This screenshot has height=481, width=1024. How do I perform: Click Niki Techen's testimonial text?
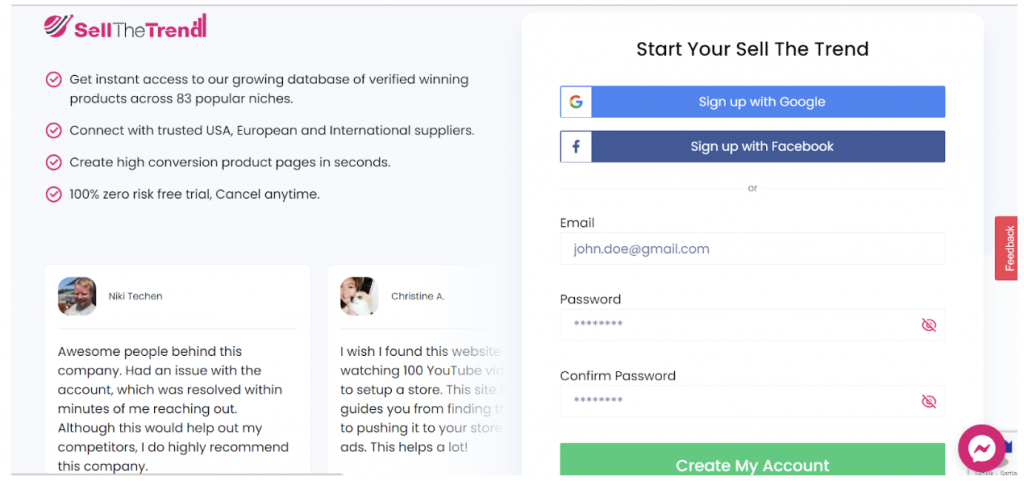173,409
